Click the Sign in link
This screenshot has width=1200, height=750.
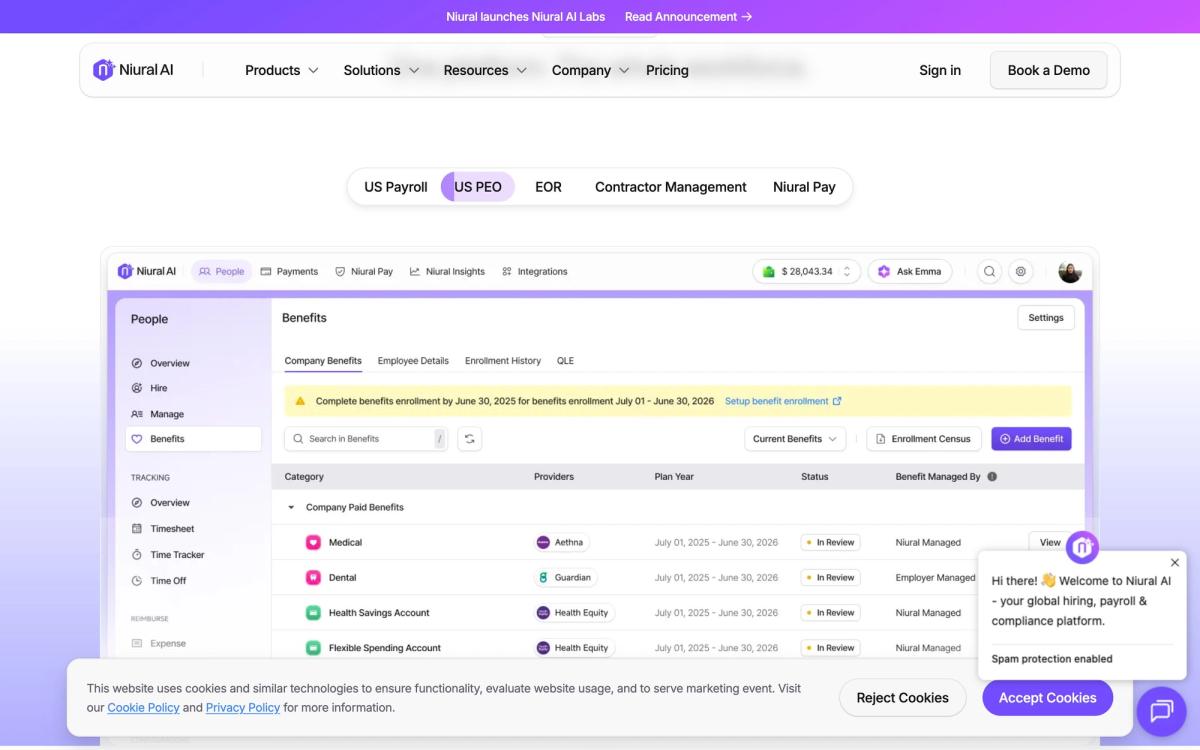tap(940, 70)
